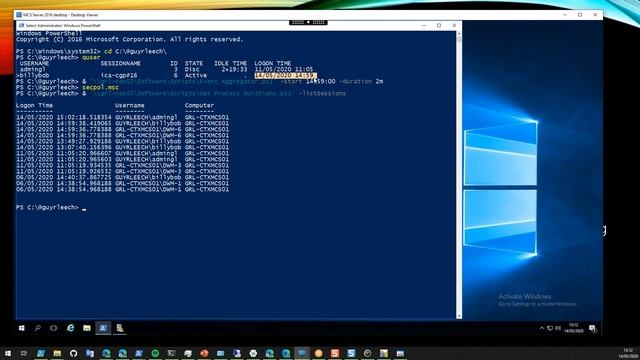Minimize the Administrator PowerShell window
Image resolution: width=640 pixels, height=360 pixels.
coord(424,25)
